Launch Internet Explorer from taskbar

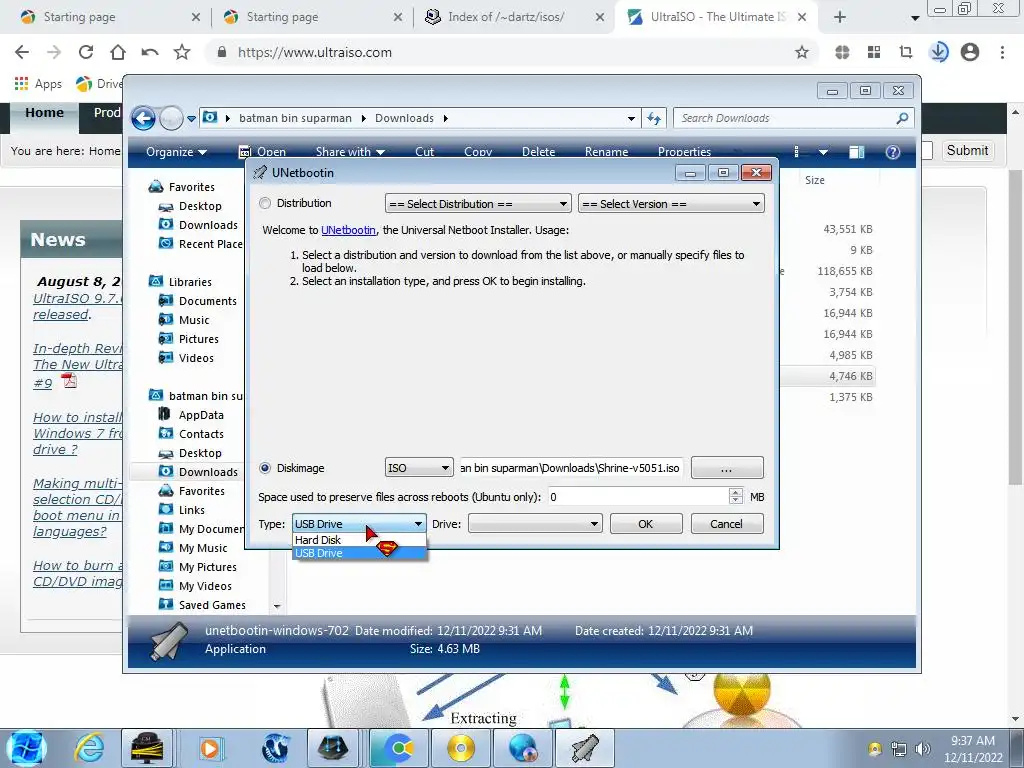(x=89, y=748)
